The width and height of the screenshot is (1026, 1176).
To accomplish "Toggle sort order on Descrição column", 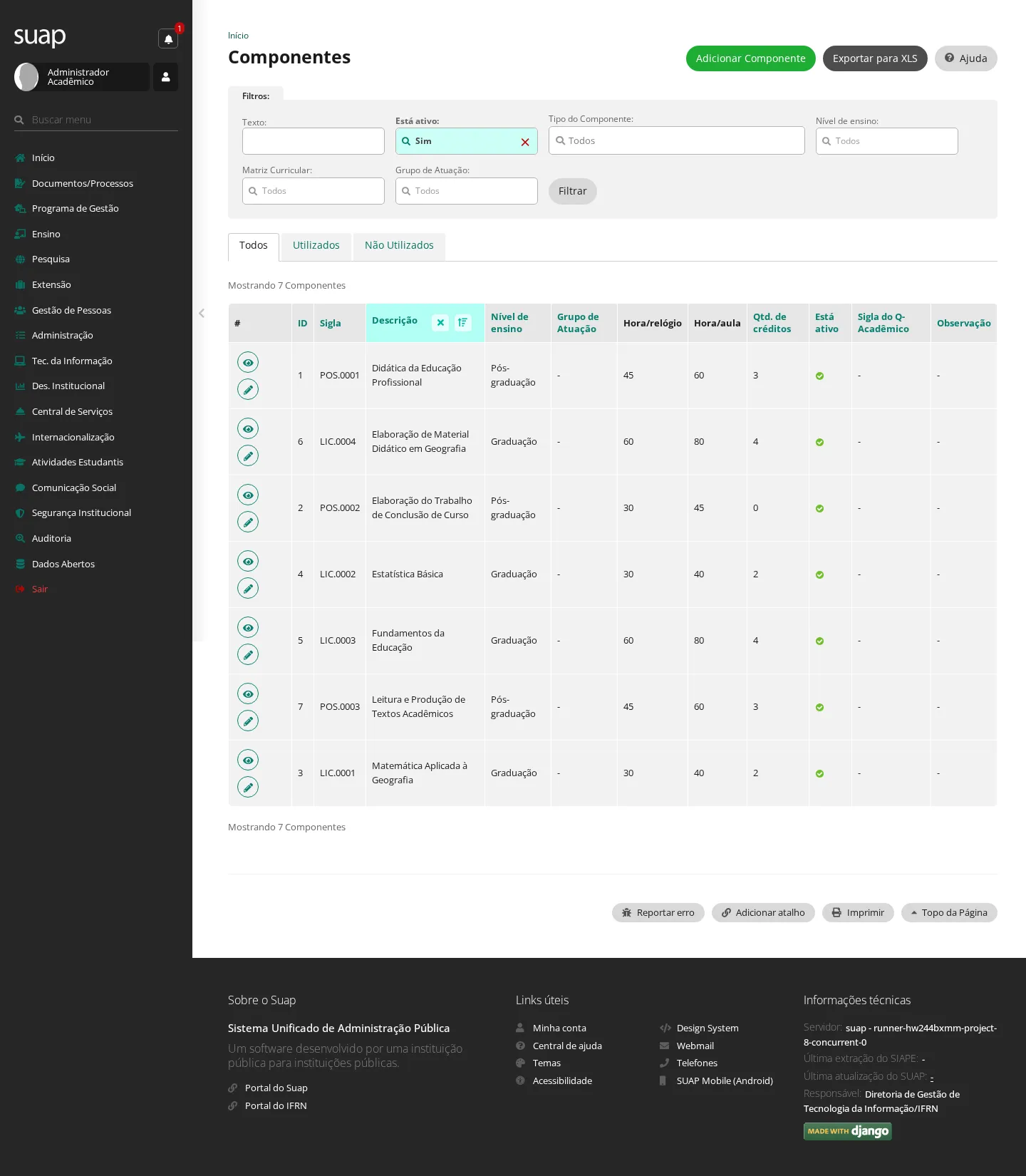I will 463,322.
